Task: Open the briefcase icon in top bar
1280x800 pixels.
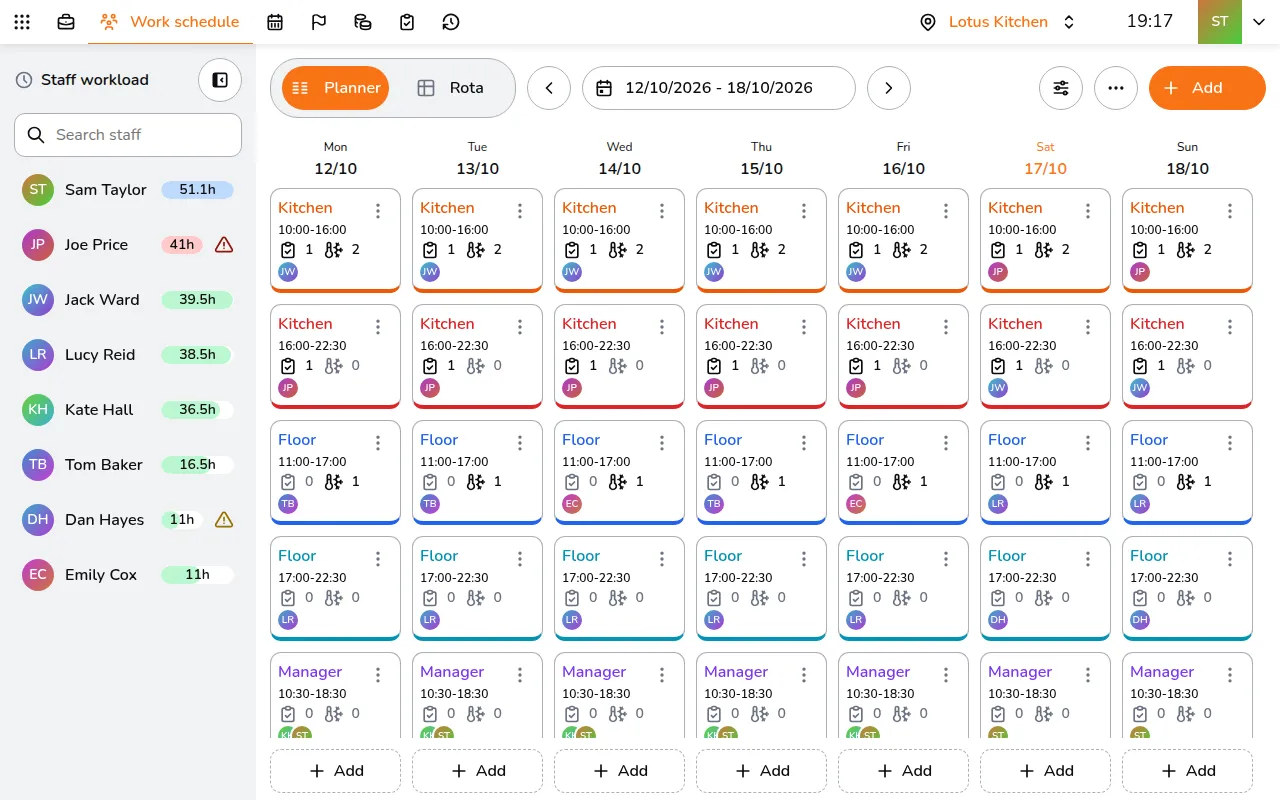Action: tap(66, 22)
